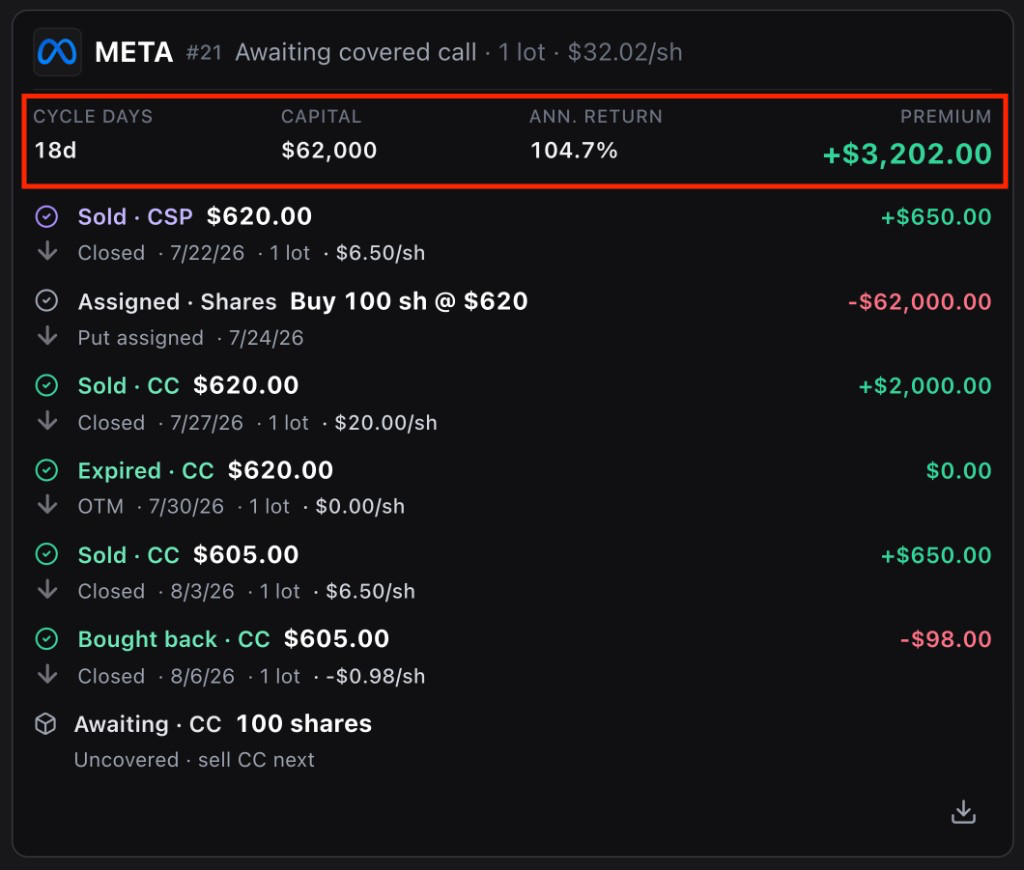Image resolution: width=1024 pixels, height=870 pixels.
Task: Click the META ticker title
Action: pos(134,52)
